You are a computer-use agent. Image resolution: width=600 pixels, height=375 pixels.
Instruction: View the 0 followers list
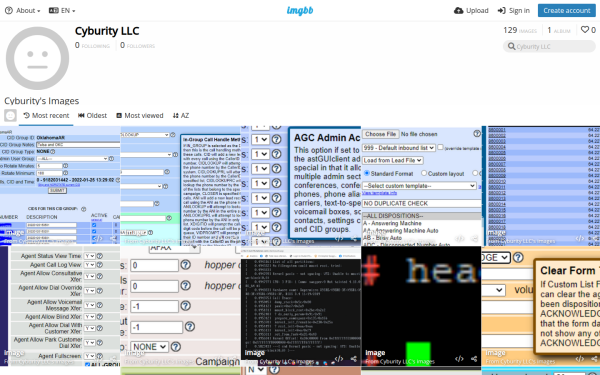(137, 46)
